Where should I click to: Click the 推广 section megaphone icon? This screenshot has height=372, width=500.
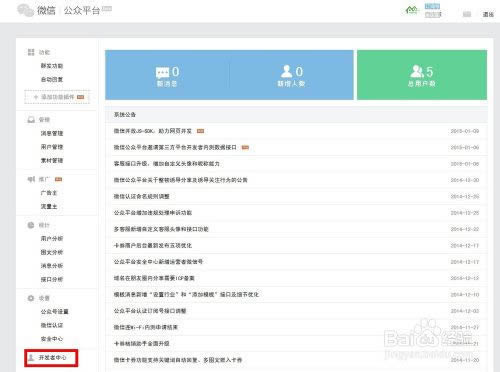[31, 179]
